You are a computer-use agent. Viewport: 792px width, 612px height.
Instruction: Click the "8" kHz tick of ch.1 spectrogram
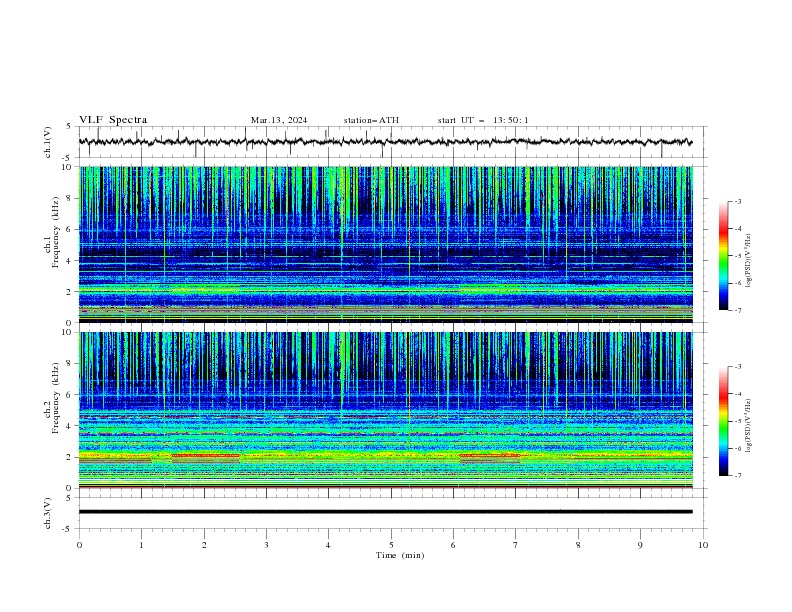(x=71, y=198)
